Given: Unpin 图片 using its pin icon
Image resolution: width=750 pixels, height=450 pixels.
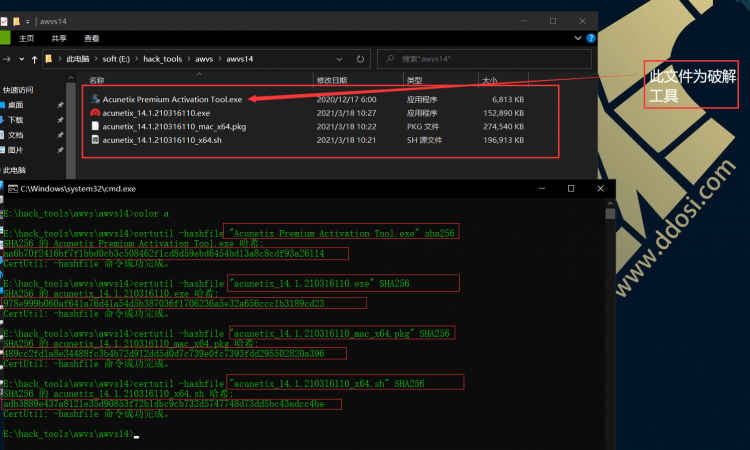Looking at the screenshot, I should point(60,150).
